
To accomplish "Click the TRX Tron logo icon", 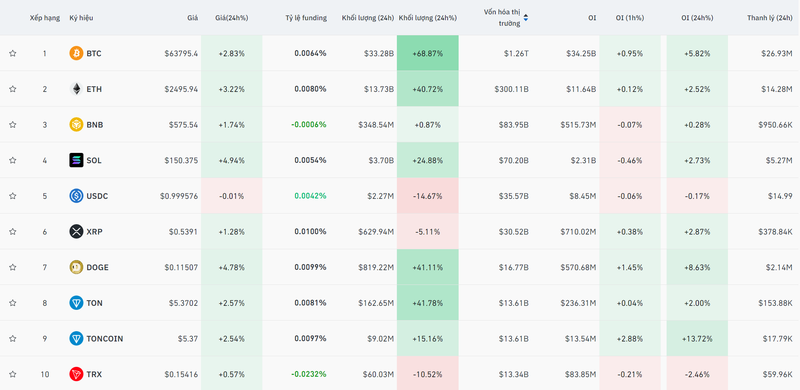I will [x=76, y=374].
